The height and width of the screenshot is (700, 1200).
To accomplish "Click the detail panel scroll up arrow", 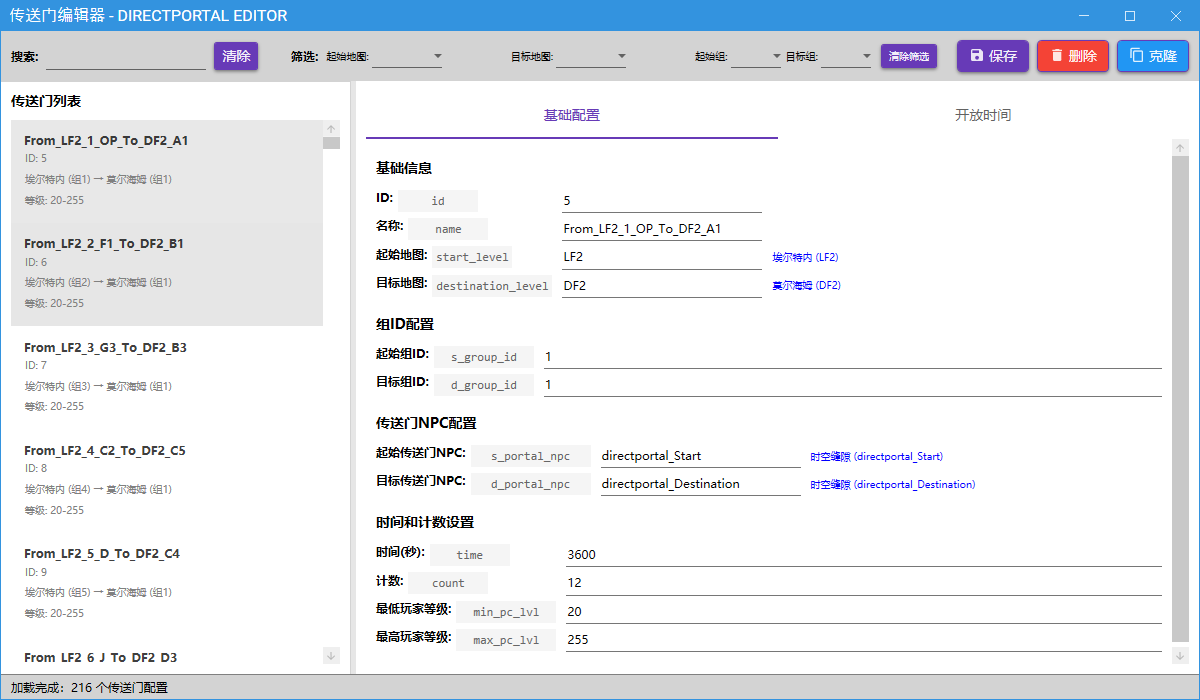I will 1180,148.
